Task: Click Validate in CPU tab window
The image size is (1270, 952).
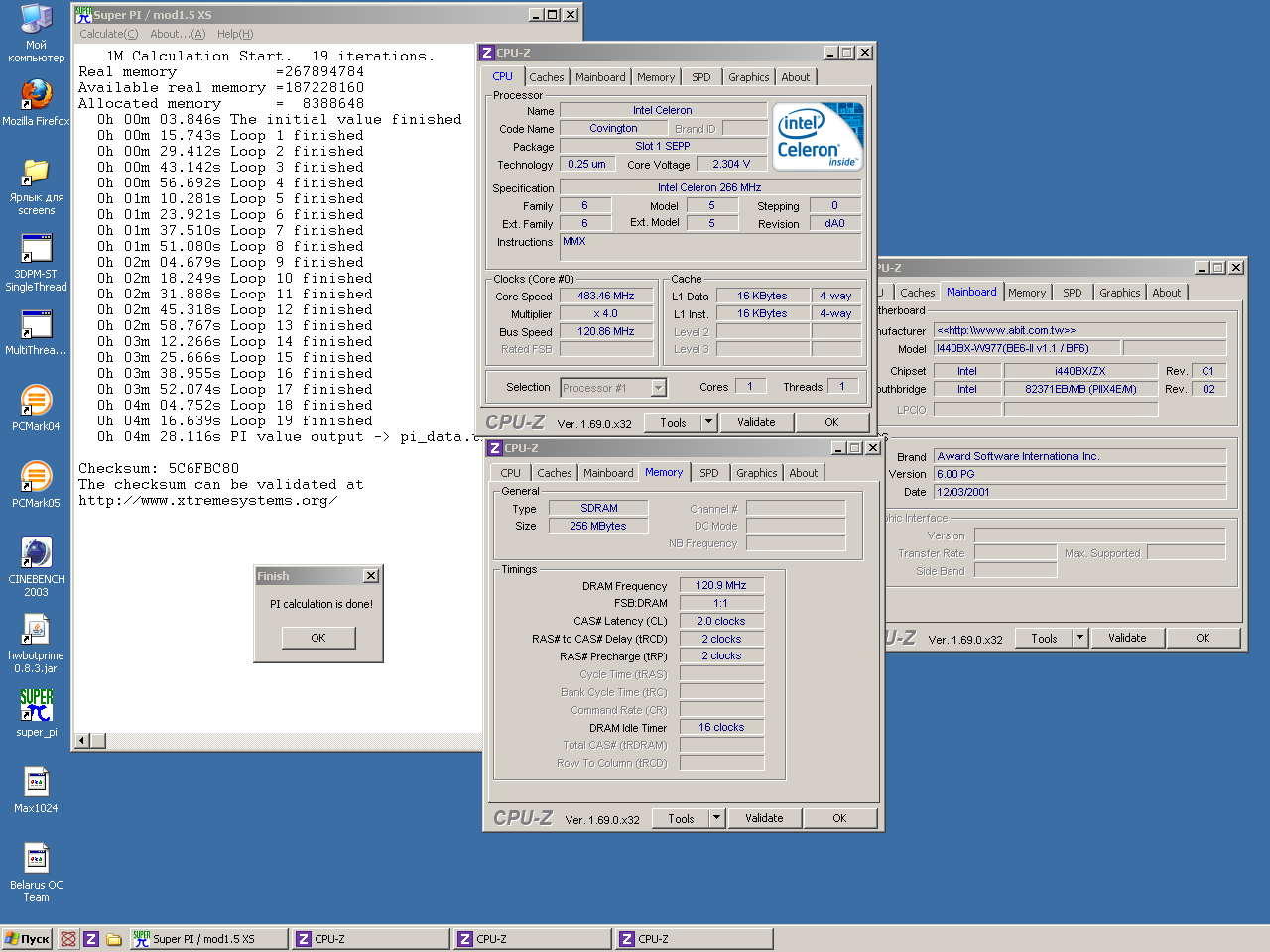Action: tap(756, 422)
